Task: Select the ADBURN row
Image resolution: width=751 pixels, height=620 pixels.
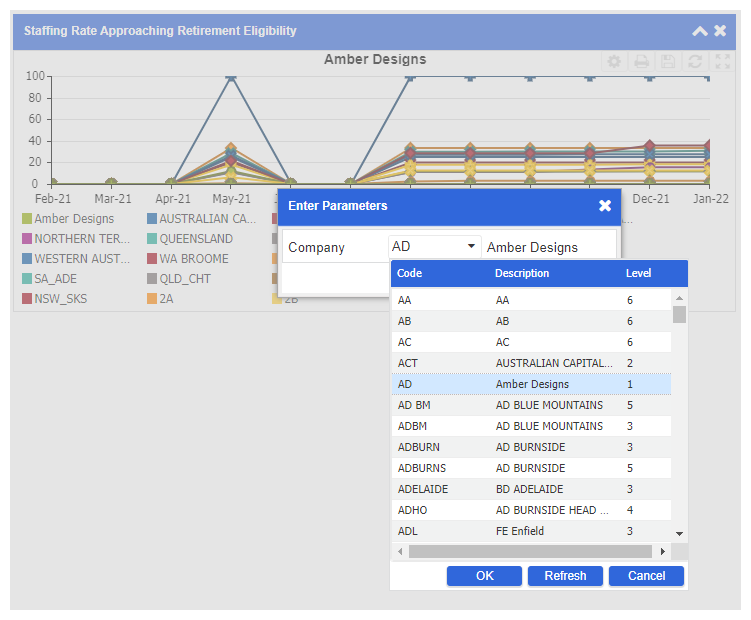Action: click(531, 447)
